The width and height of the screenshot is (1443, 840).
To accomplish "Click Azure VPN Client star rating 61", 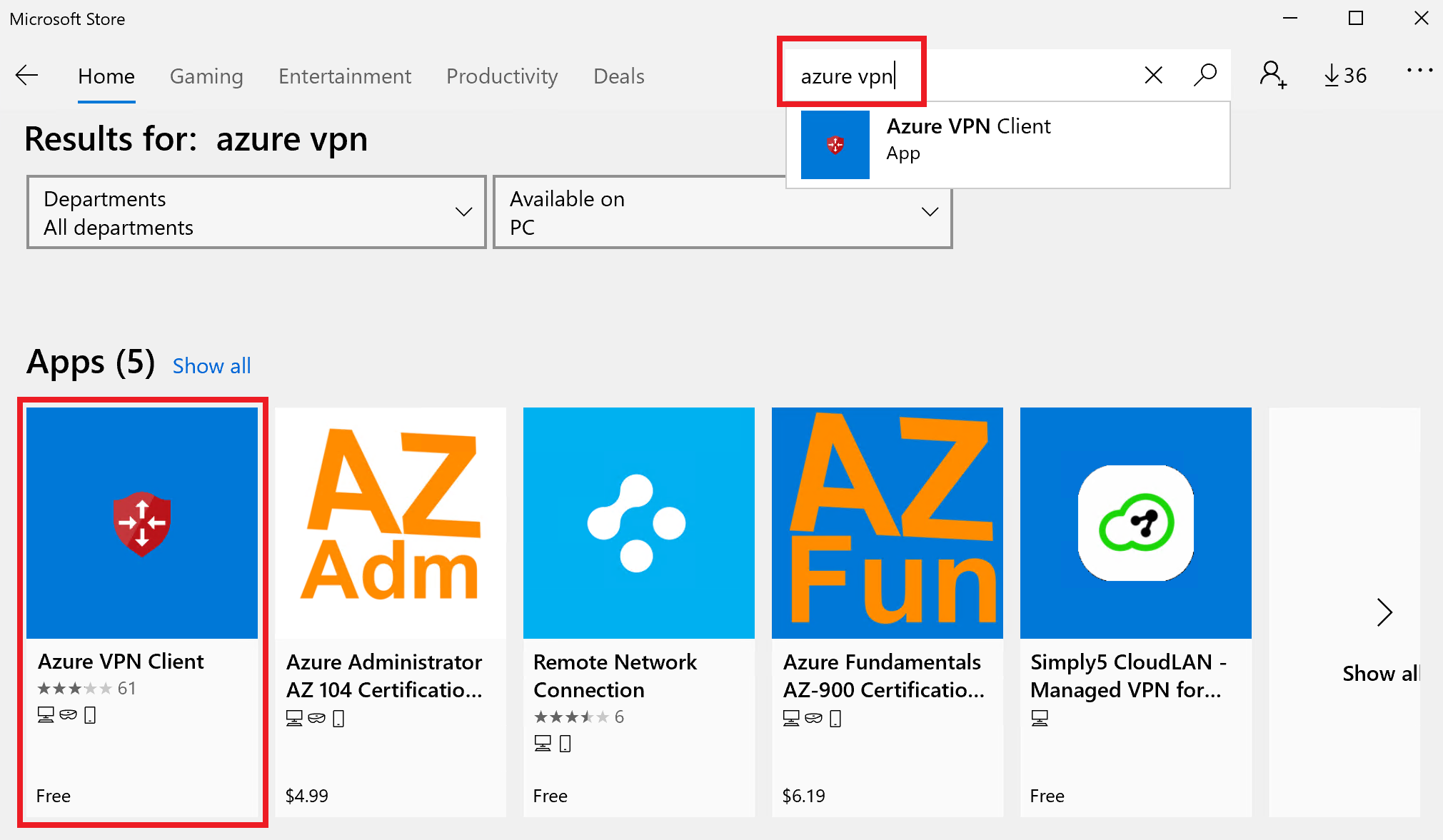I will coord(86,689).
